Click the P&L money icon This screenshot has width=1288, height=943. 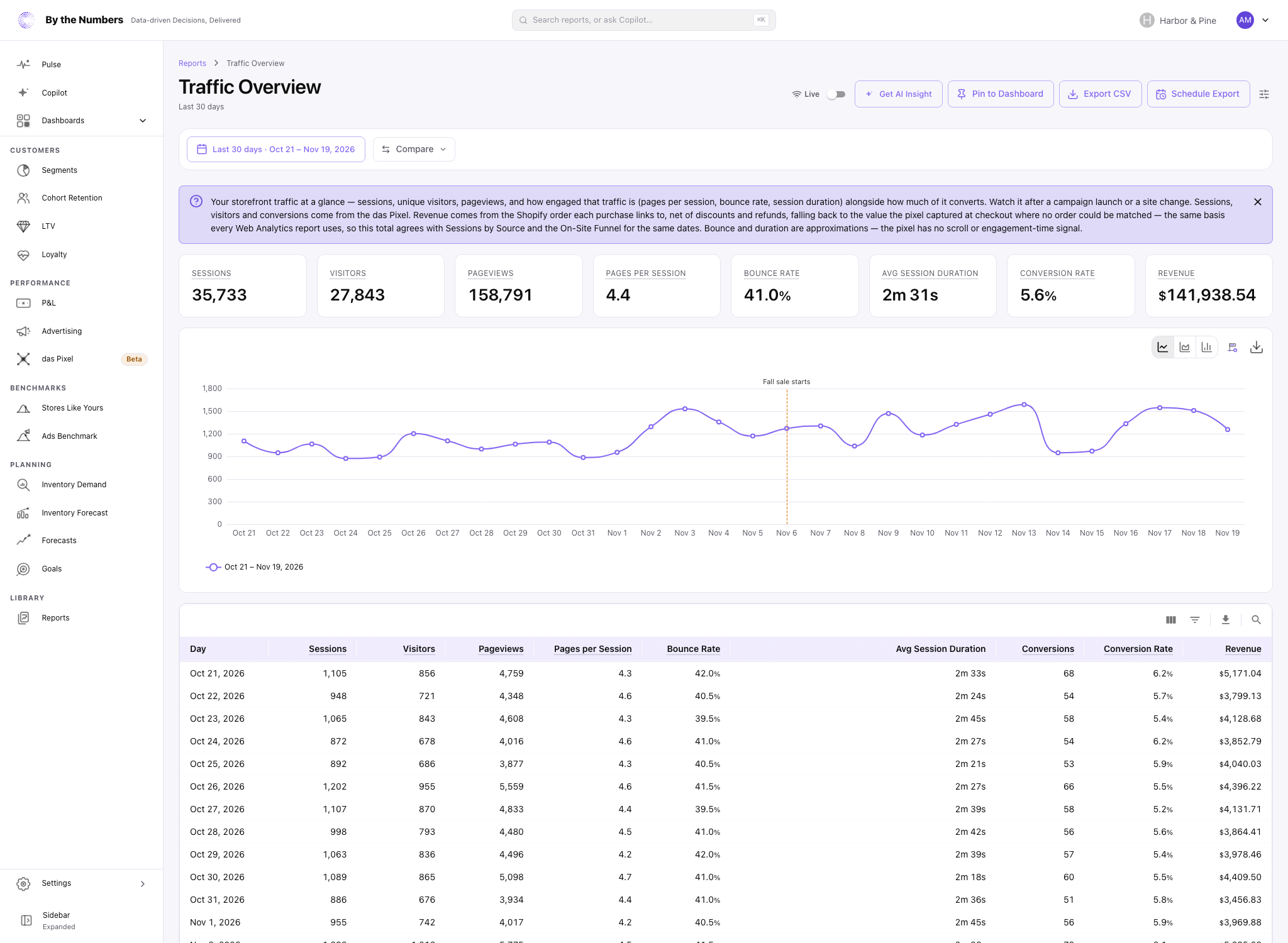coord(23,303)
